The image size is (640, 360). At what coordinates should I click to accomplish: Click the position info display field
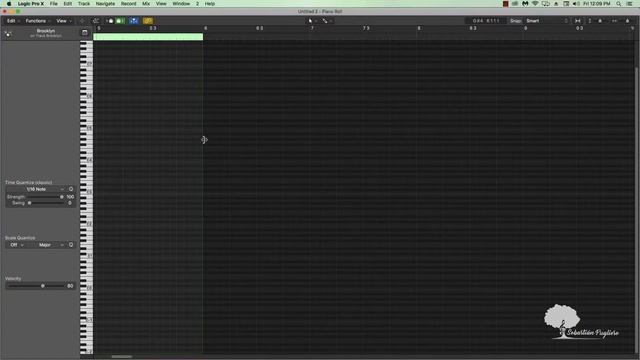coord(486,21)
